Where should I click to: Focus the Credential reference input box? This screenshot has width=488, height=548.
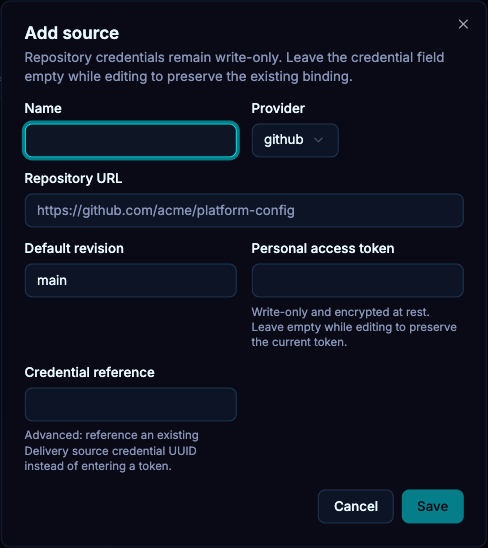(x=131, y=404)
